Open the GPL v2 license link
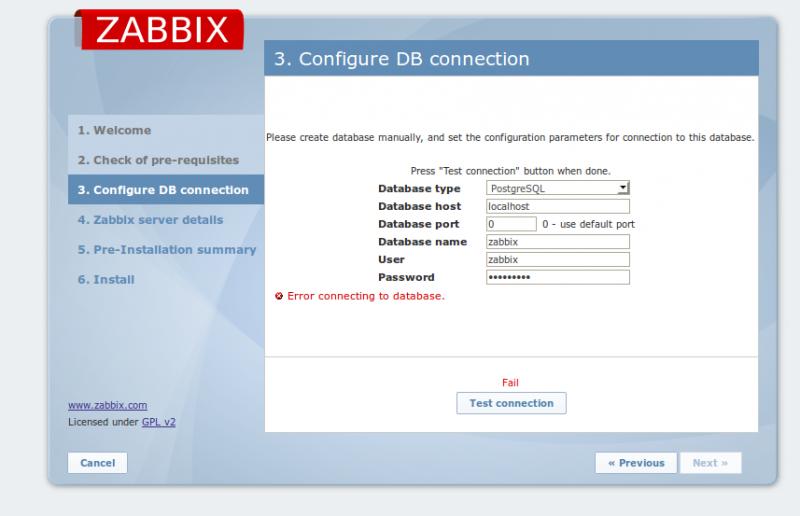Screen dimensions: 800x516 pyautogui.click(x=159, y=422)
